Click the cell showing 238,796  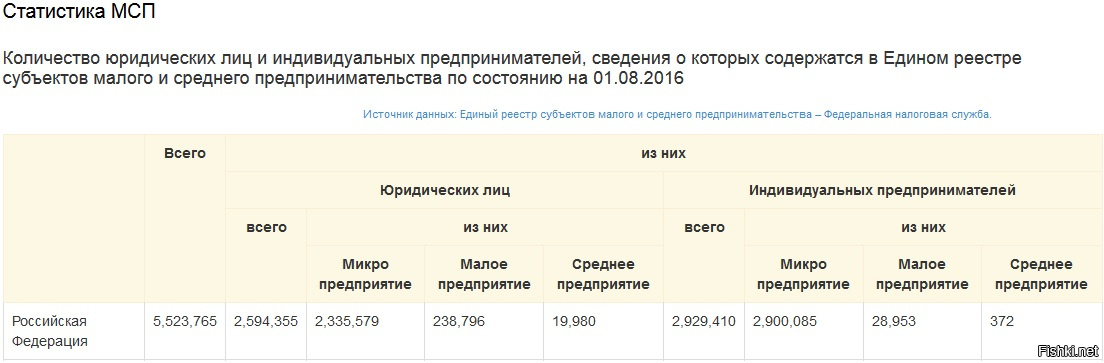459,321
